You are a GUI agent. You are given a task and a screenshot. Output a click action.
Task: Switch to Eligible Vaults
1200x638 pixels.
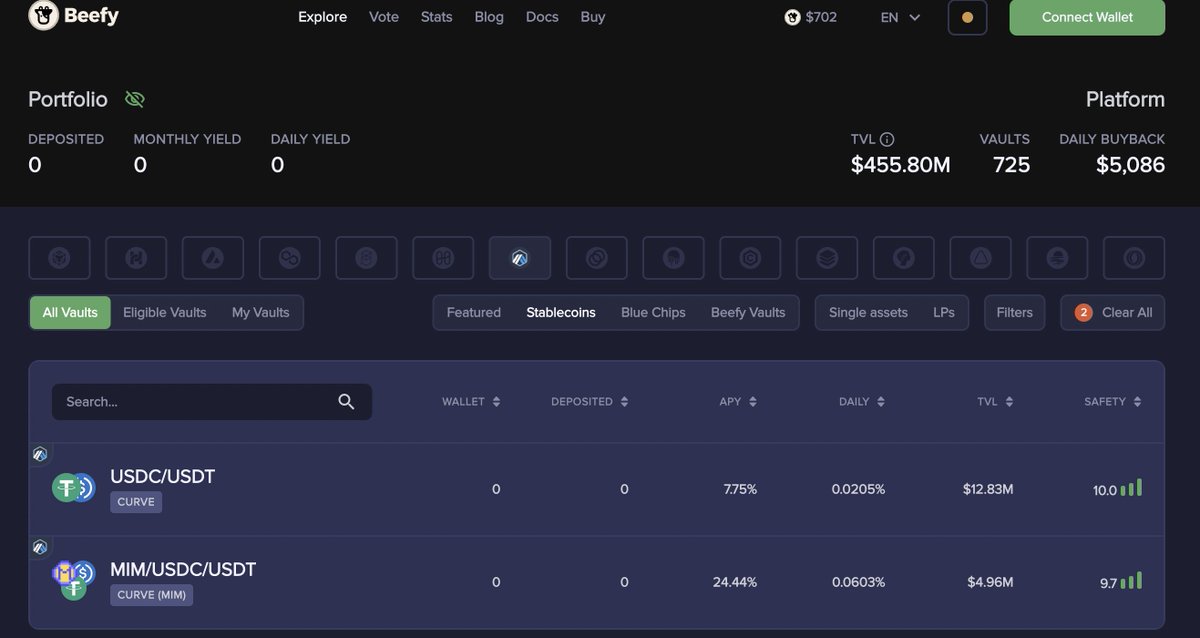(x=165, y=312)
